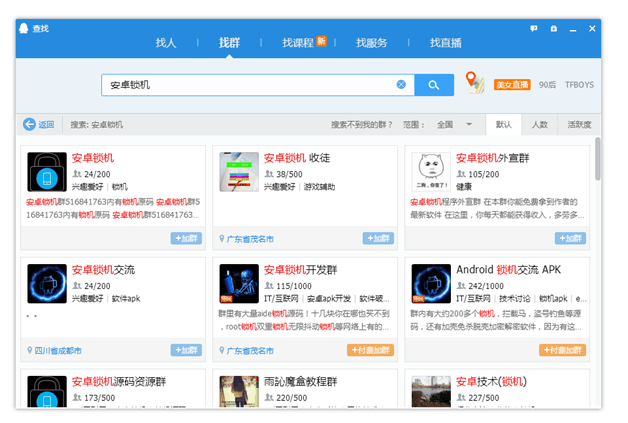
Task: Click the 美女直播 tag link
Action: click(x=512, y=85)
